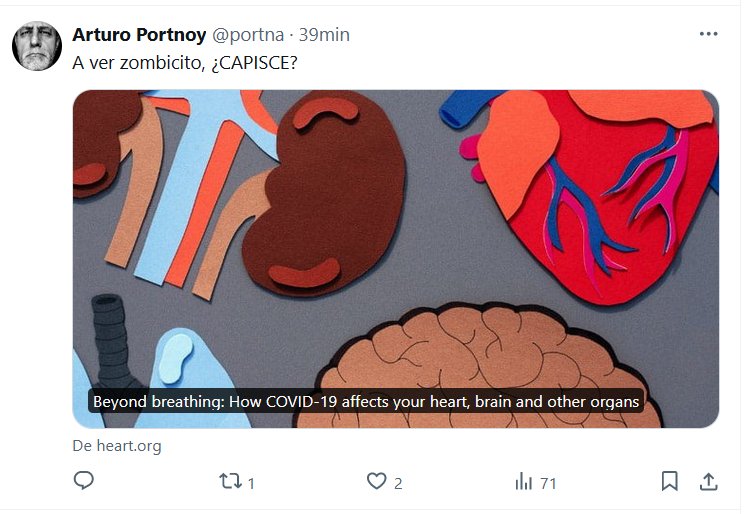Repost this tweet using the retweet icon

(230, 482)
